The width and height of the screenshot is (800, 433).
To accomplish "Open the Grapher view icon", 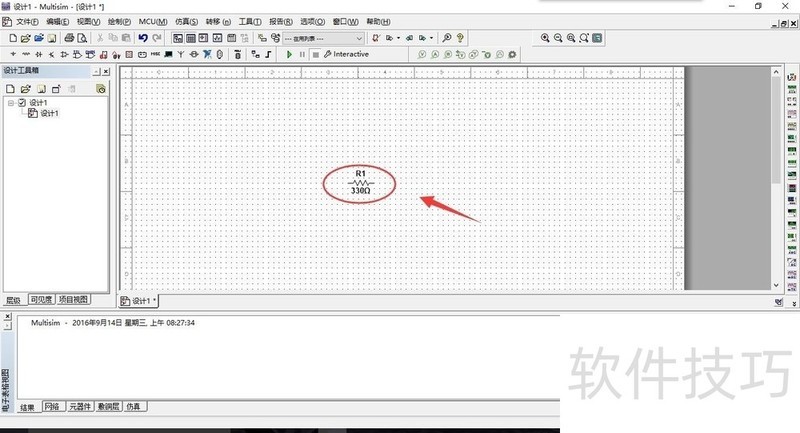I will (x=217, y=38).
